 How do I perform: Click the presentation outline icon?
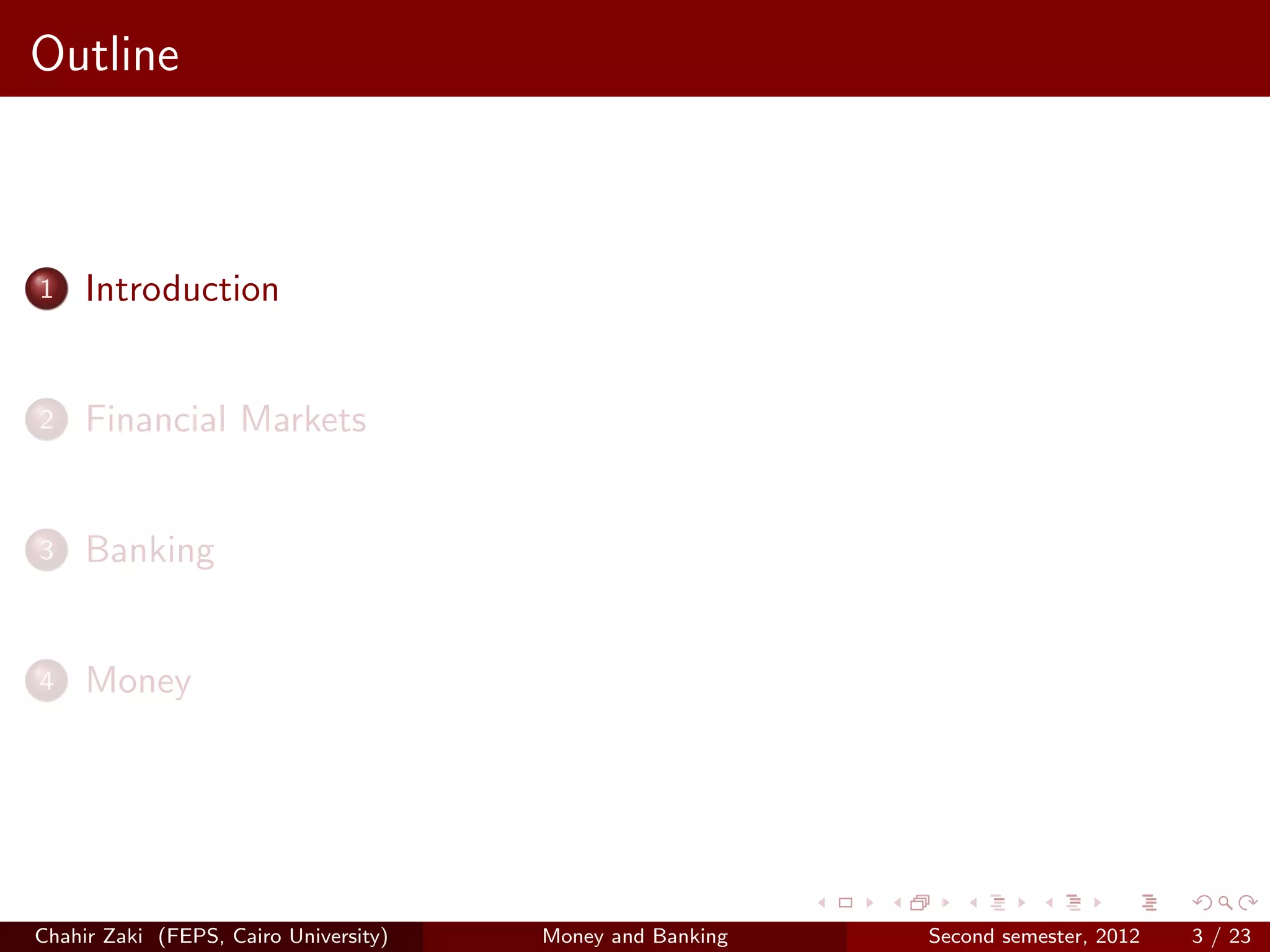click(1149, 903)
